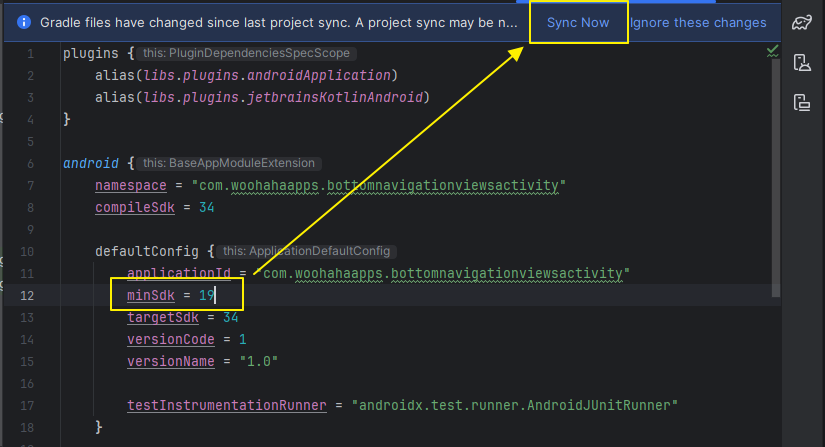Click the ApplicationDefaultConfig inlay hint

coord(306,251)
